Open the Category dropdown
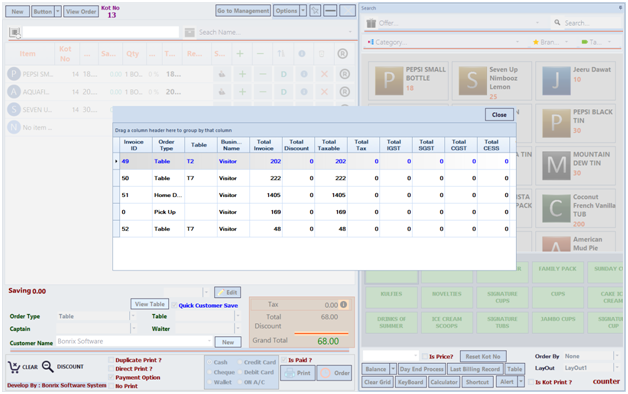The image size is (628, 394). pyautogui.click(x=517, y=42)
